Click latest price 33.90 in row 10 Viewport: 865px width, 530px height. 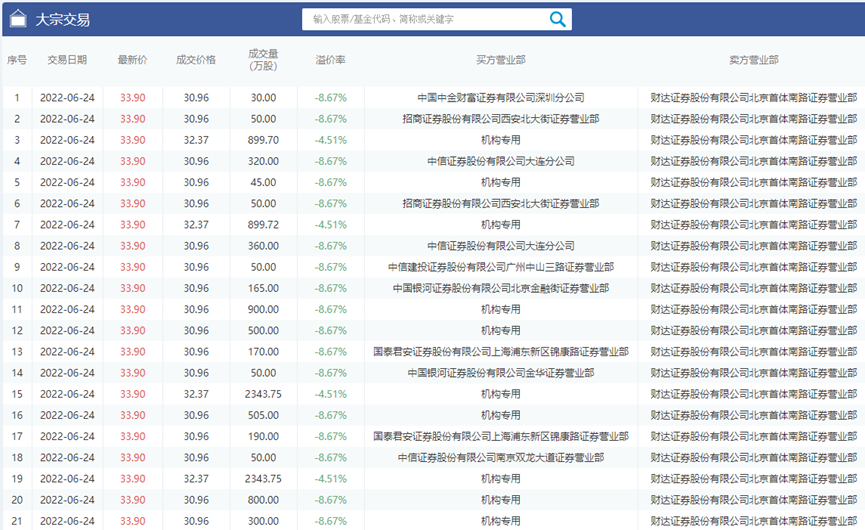(x=132, y=288)
